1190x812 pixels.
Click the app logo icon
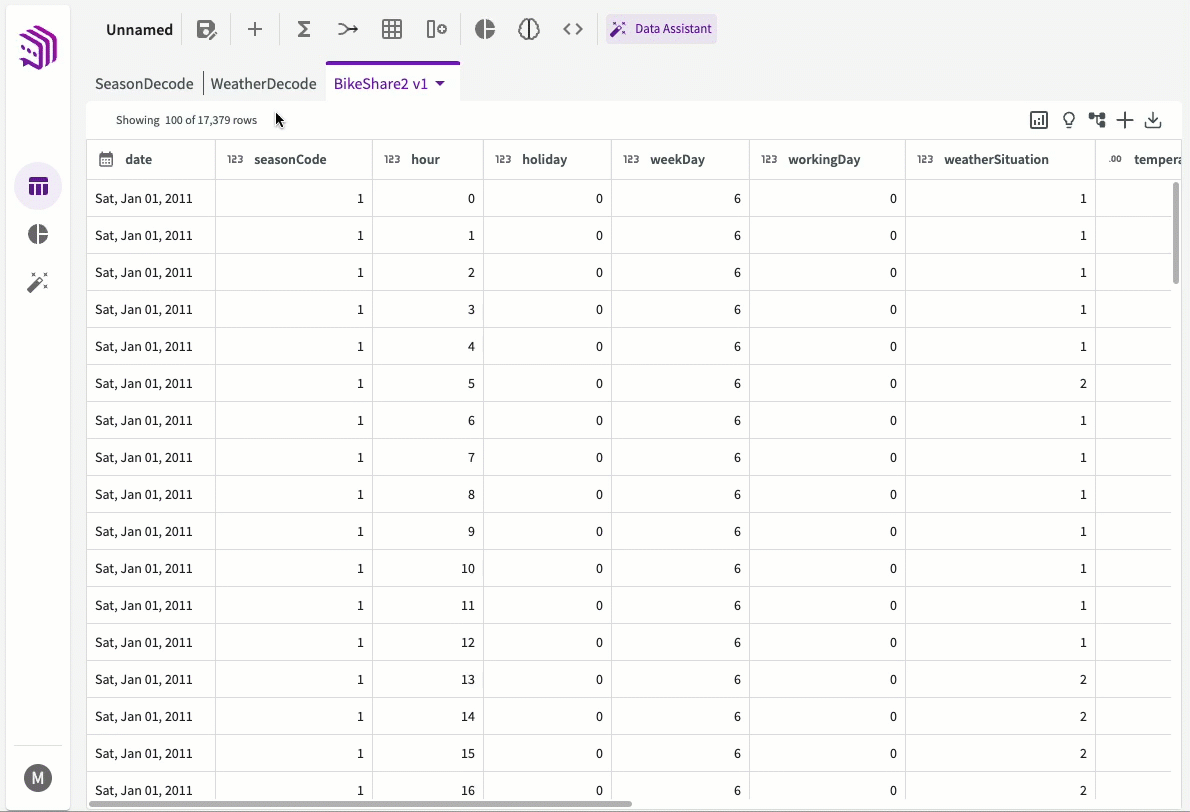[x=38, y=47]
